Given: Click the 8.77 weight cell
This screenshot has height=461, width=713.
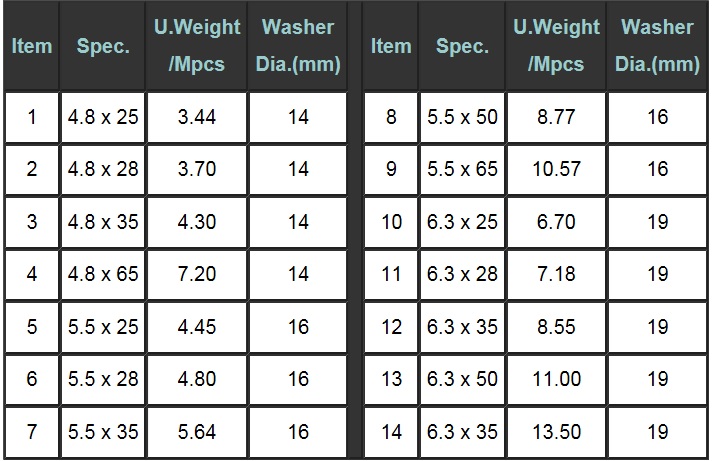Looking at the screenshot, I should [556, 117].
